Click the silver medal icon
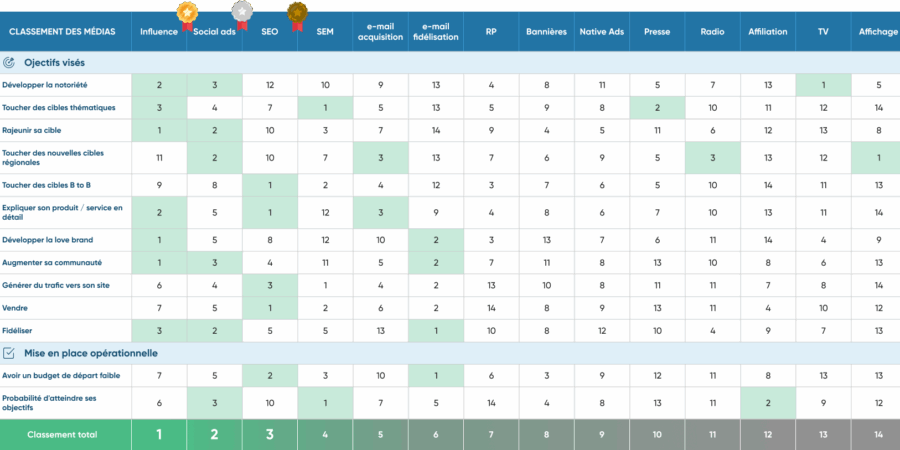 (x=241, y=12)
